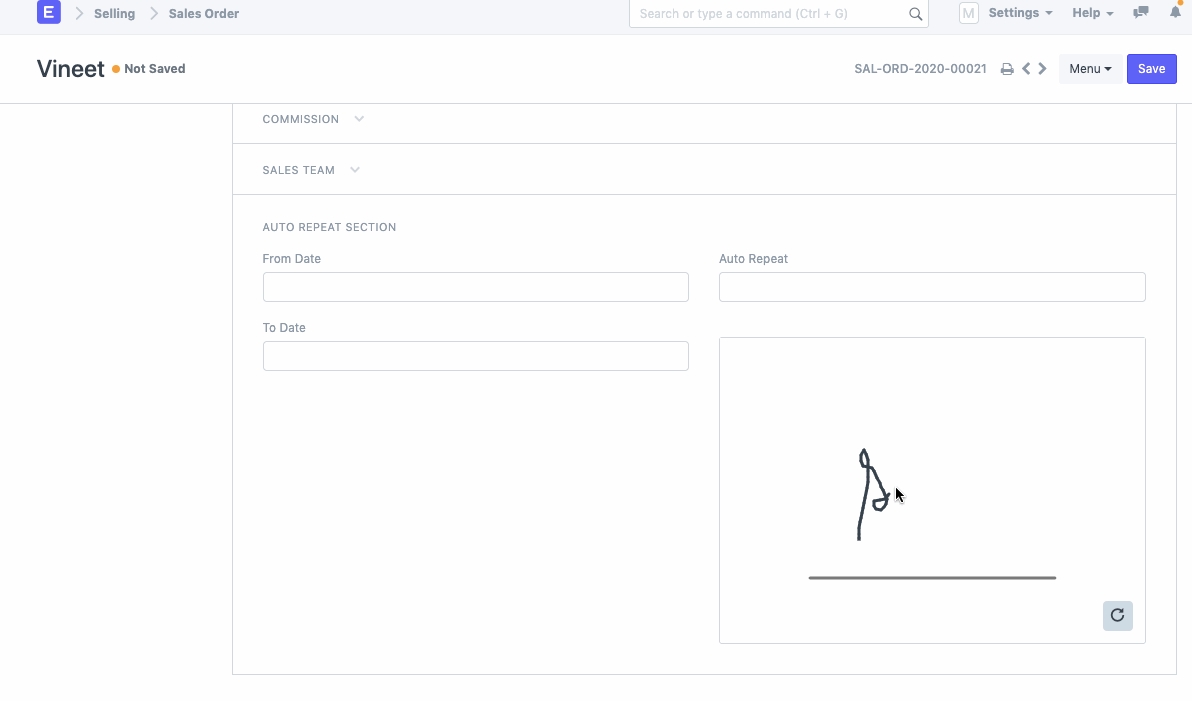Open the notifications bell
The width and height of the screenshot is (1192, 701).
[x=1175, y=13]
